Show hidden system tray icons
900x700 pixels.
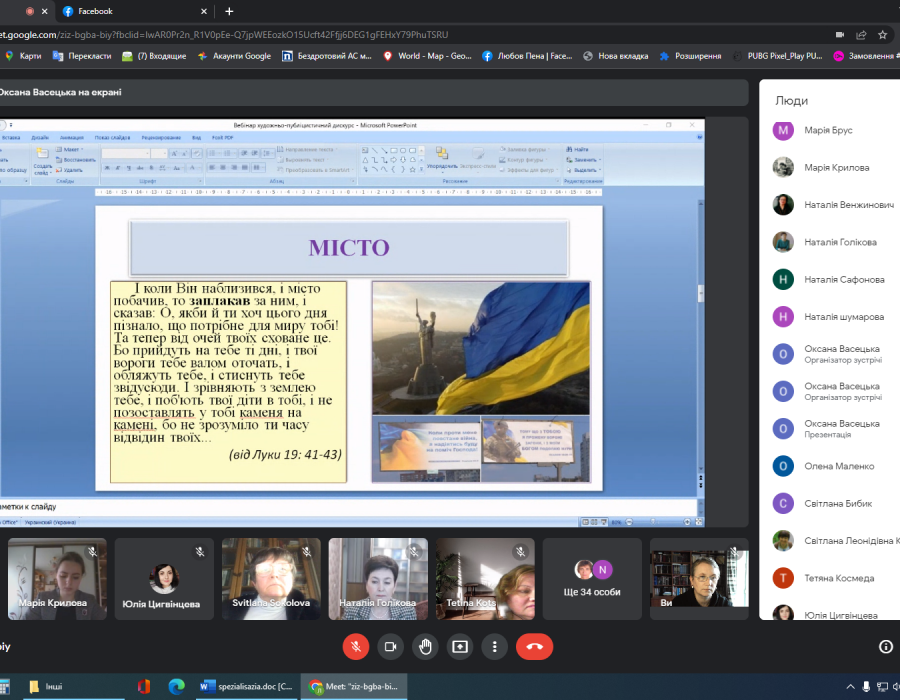point(850,687)
